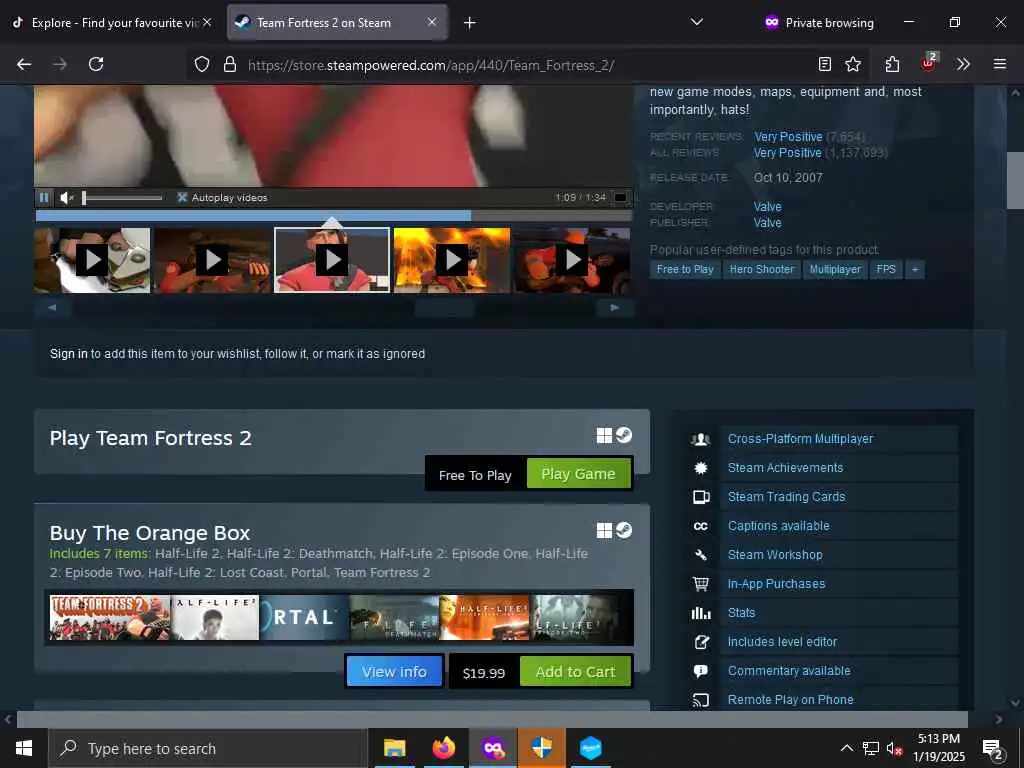Play the second trailer thumbnail with shotgun
The height and width of the screenshot is (768, 1024).
[x=212, y=260]
